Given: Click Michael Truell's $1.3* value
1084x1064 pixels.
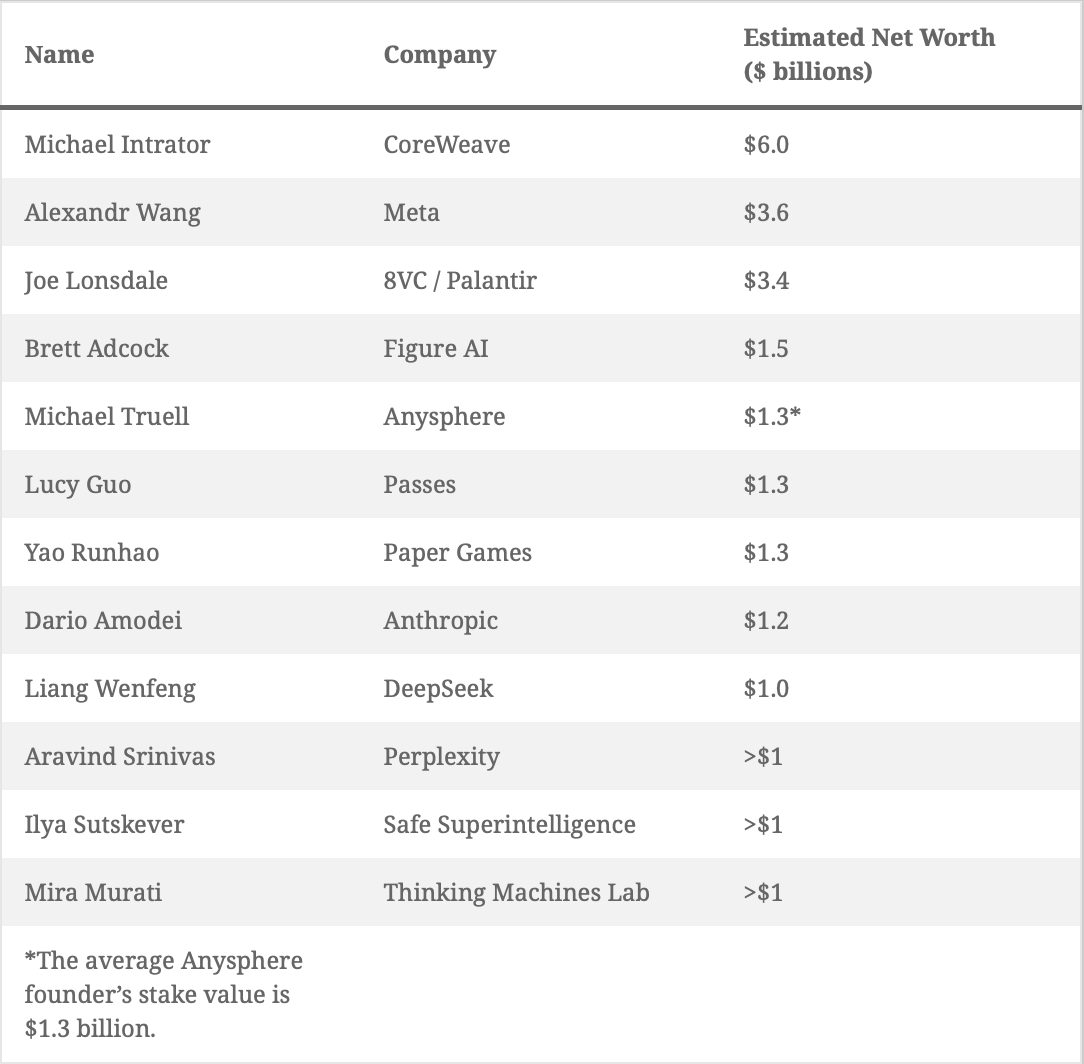Looking at the screenshot, I should (772, 416).
